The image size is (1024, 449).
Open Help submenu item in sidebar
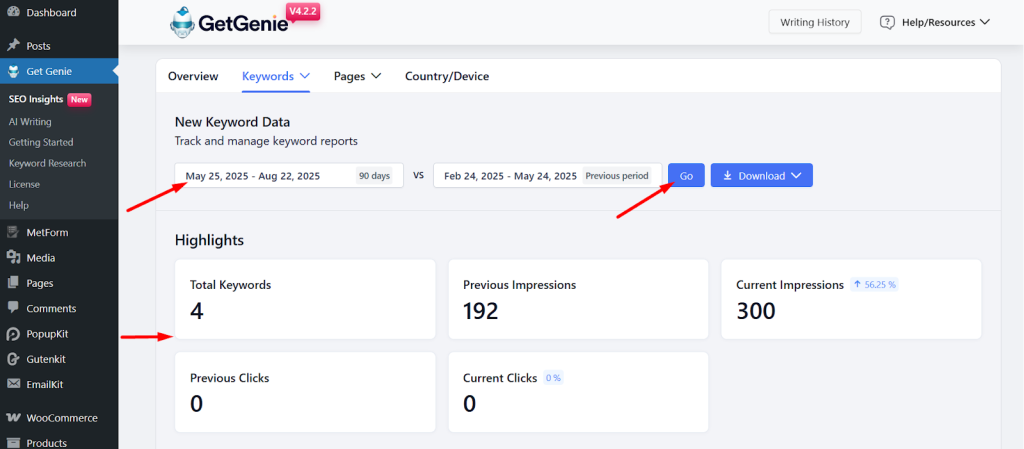tap(19, 205)
